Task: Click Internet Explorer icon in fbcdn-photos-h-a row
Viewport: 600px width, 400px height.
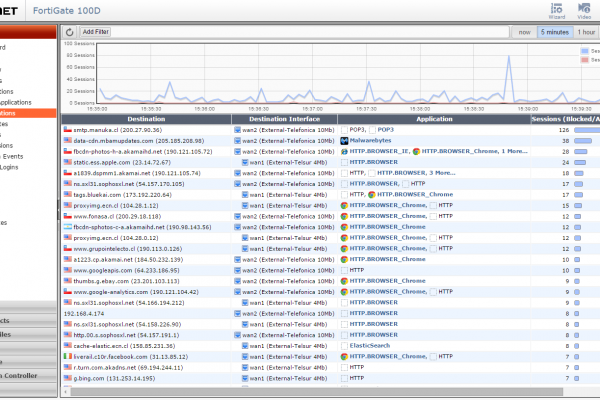Action: pos(344,152)
